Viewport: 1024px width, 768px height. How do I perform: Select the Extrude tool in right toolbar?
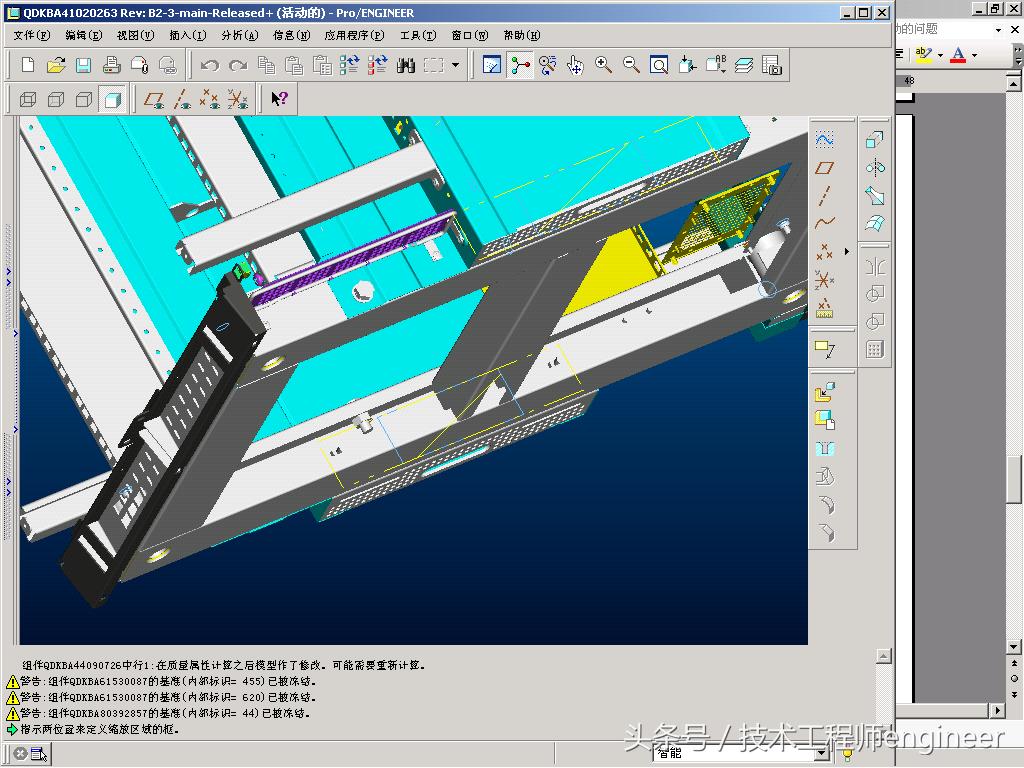[x=874, y=140]
